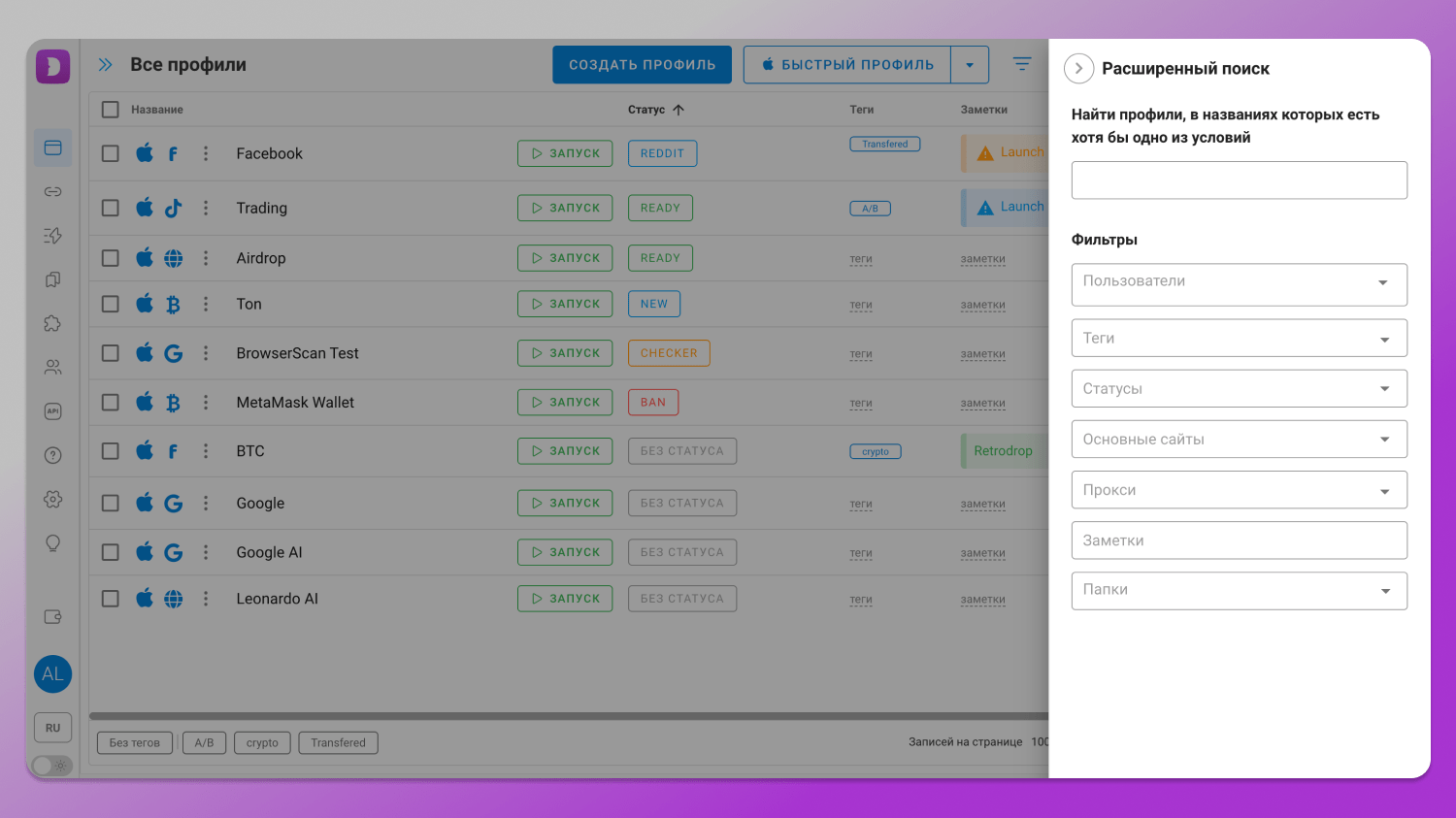Viewport: 1456px width, 818px height.
Task: Launch the Trading profile with Запуск
Action: click(x=565, y=208)
